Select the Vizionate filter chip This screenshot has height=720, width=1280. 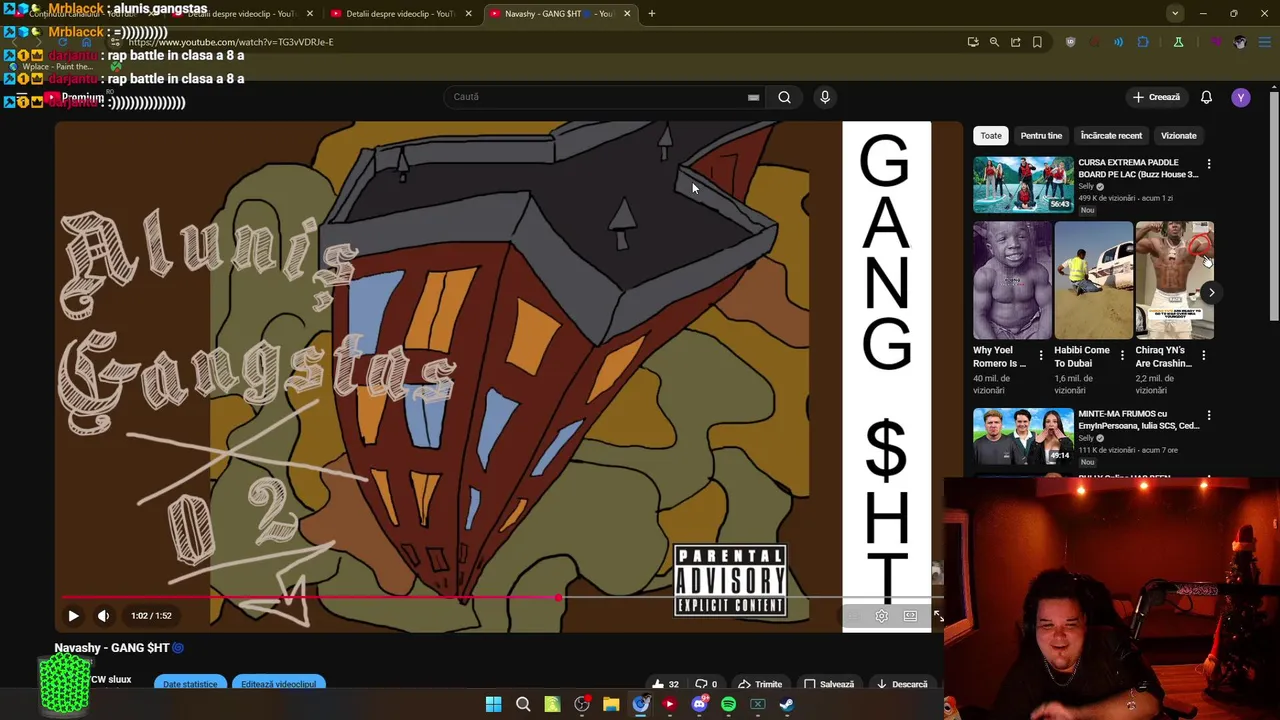click(1178, 136)
